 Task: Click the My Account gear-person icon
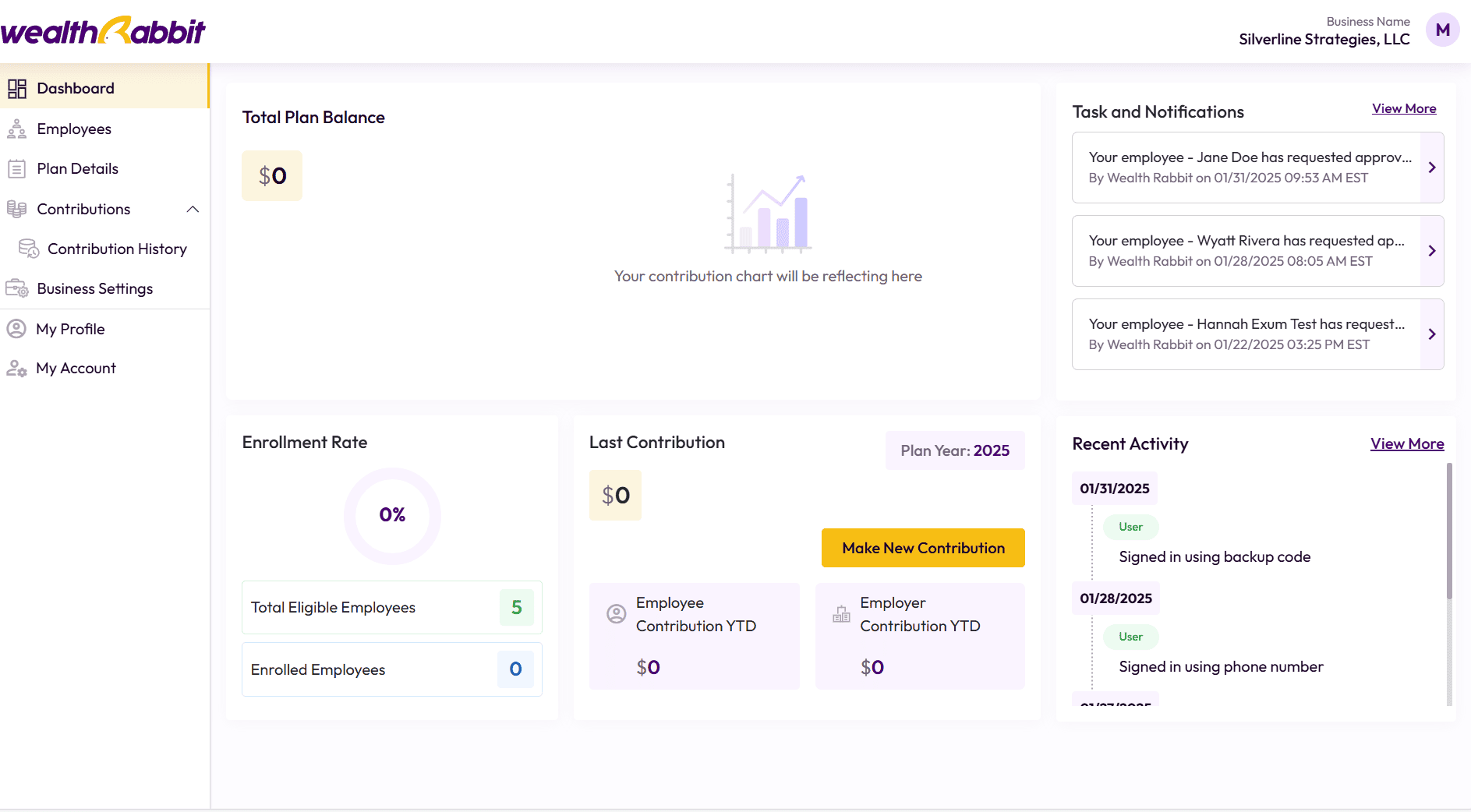[x=16, y=369]
